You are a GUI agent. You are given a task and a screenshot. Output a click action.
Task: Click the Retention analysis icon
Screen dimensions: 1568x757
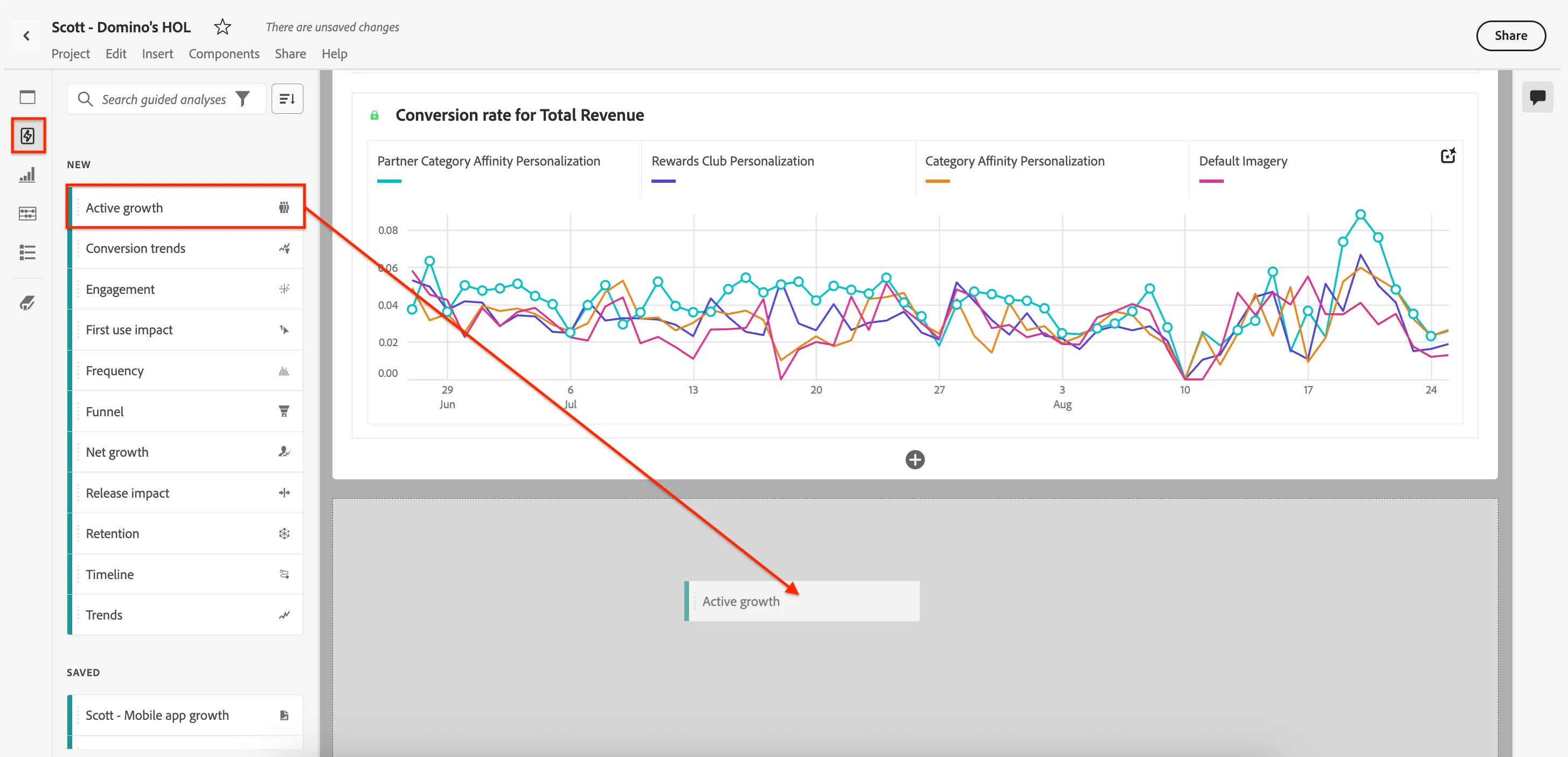coord(283,533)
